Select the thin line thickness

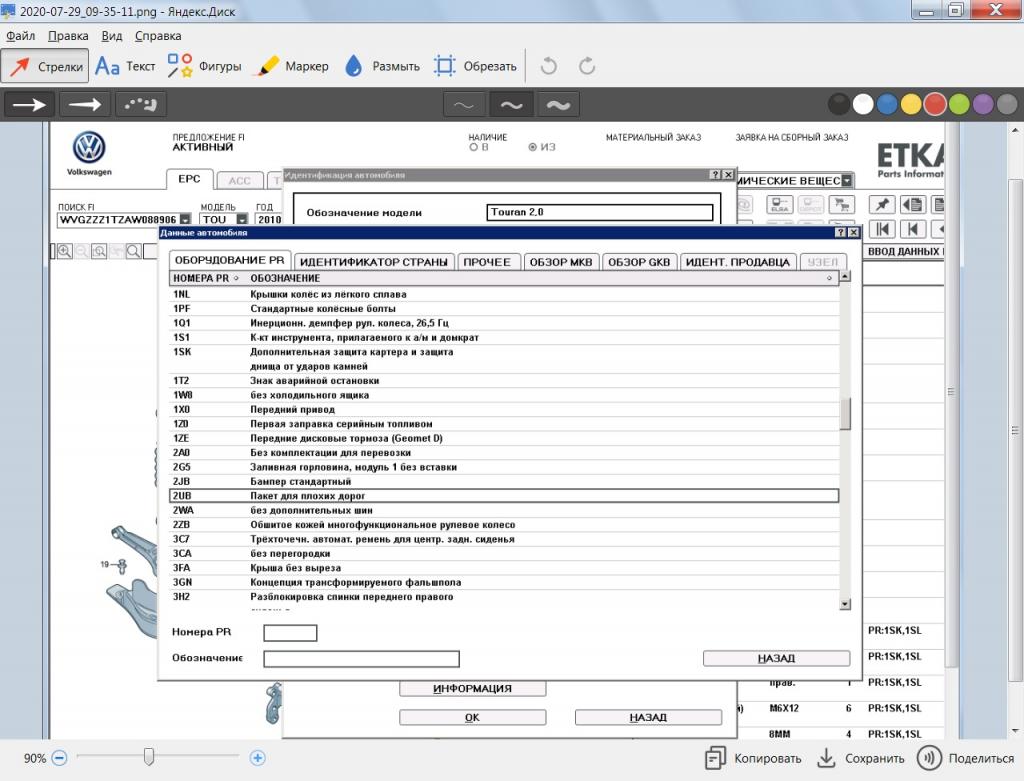click(464, 104)
